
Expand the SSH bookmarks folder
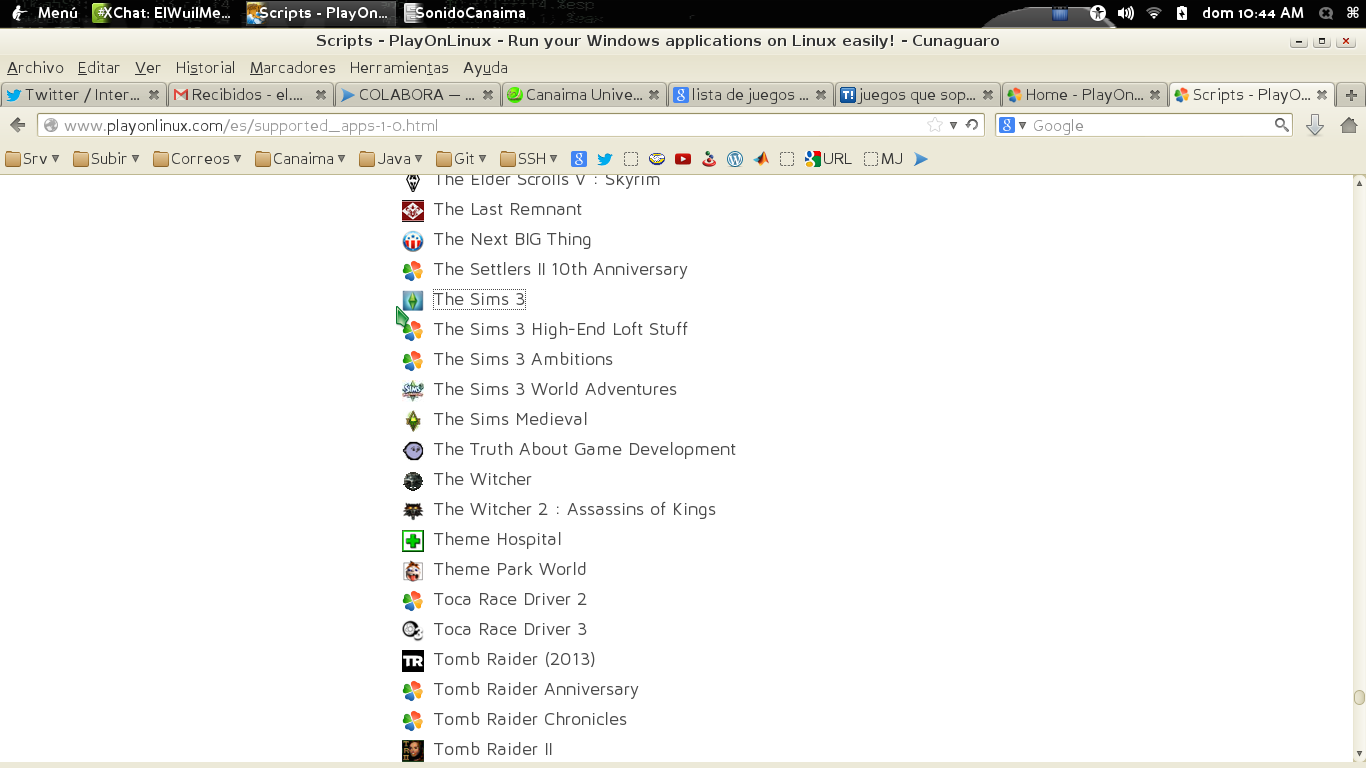[x=529, y=159]
